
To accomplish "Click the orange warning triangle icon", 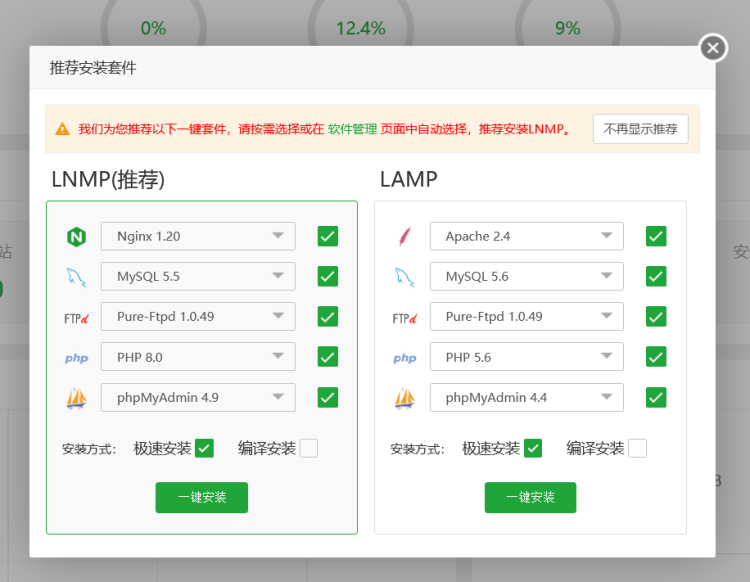I will tap(62, 129).
